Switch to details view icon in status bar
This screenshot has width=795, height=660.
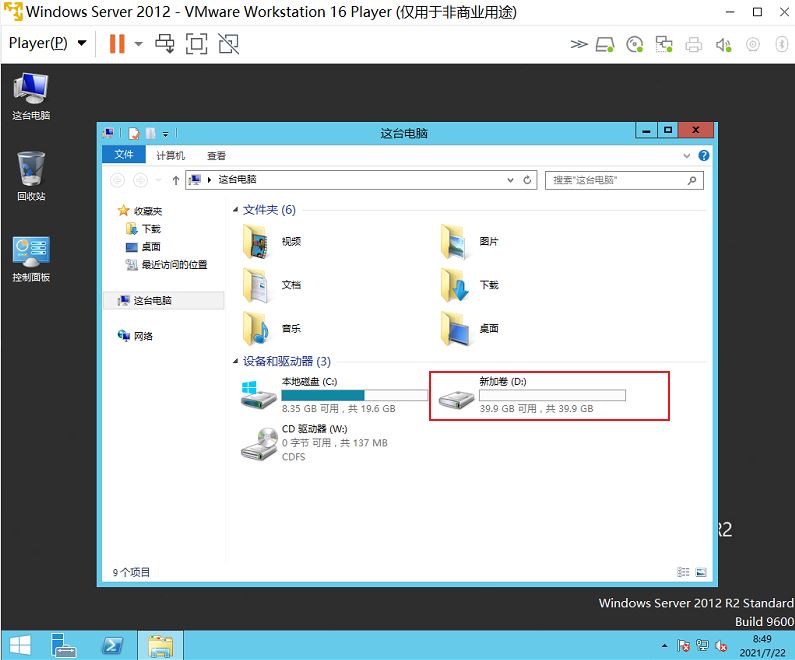(x=683, y=572)
